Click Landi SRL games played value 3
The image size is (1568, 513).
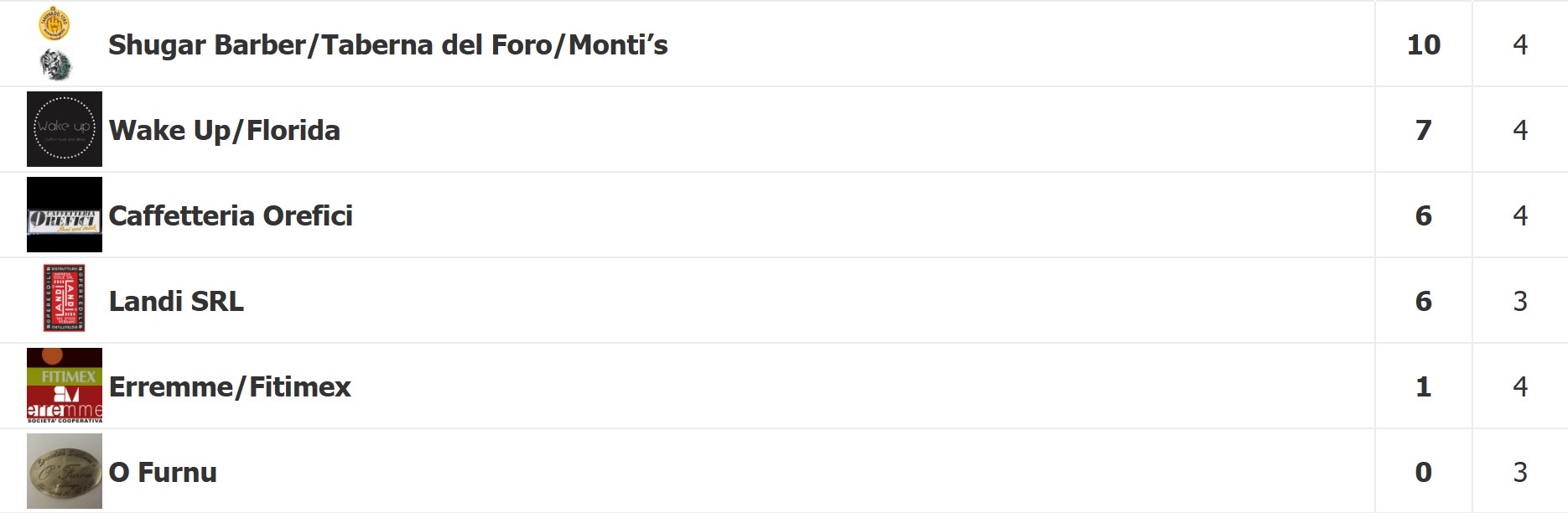(x=1520, y=301)
